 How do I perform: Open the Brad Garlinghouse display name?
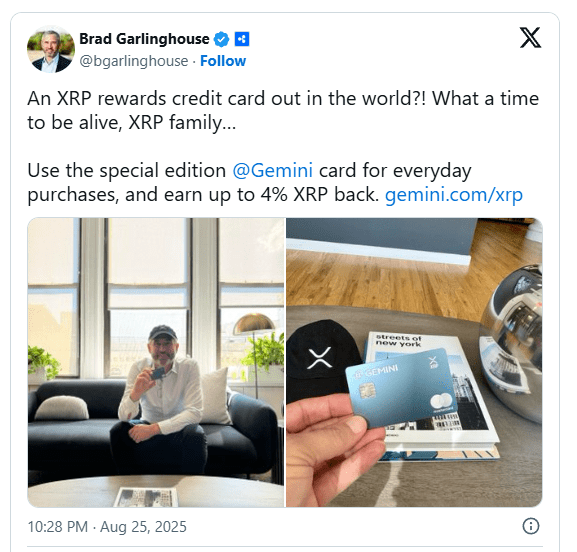pos(144,39)
